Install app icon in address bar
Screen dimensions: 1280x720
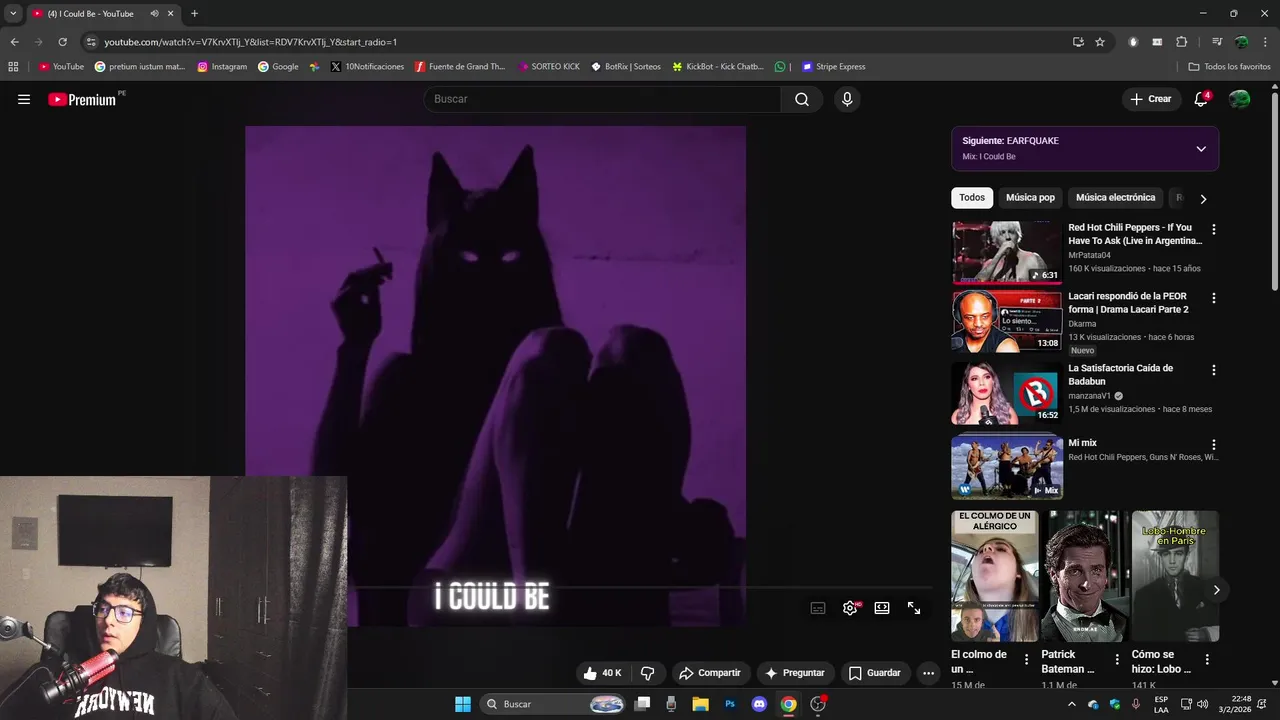[1078, 42]
